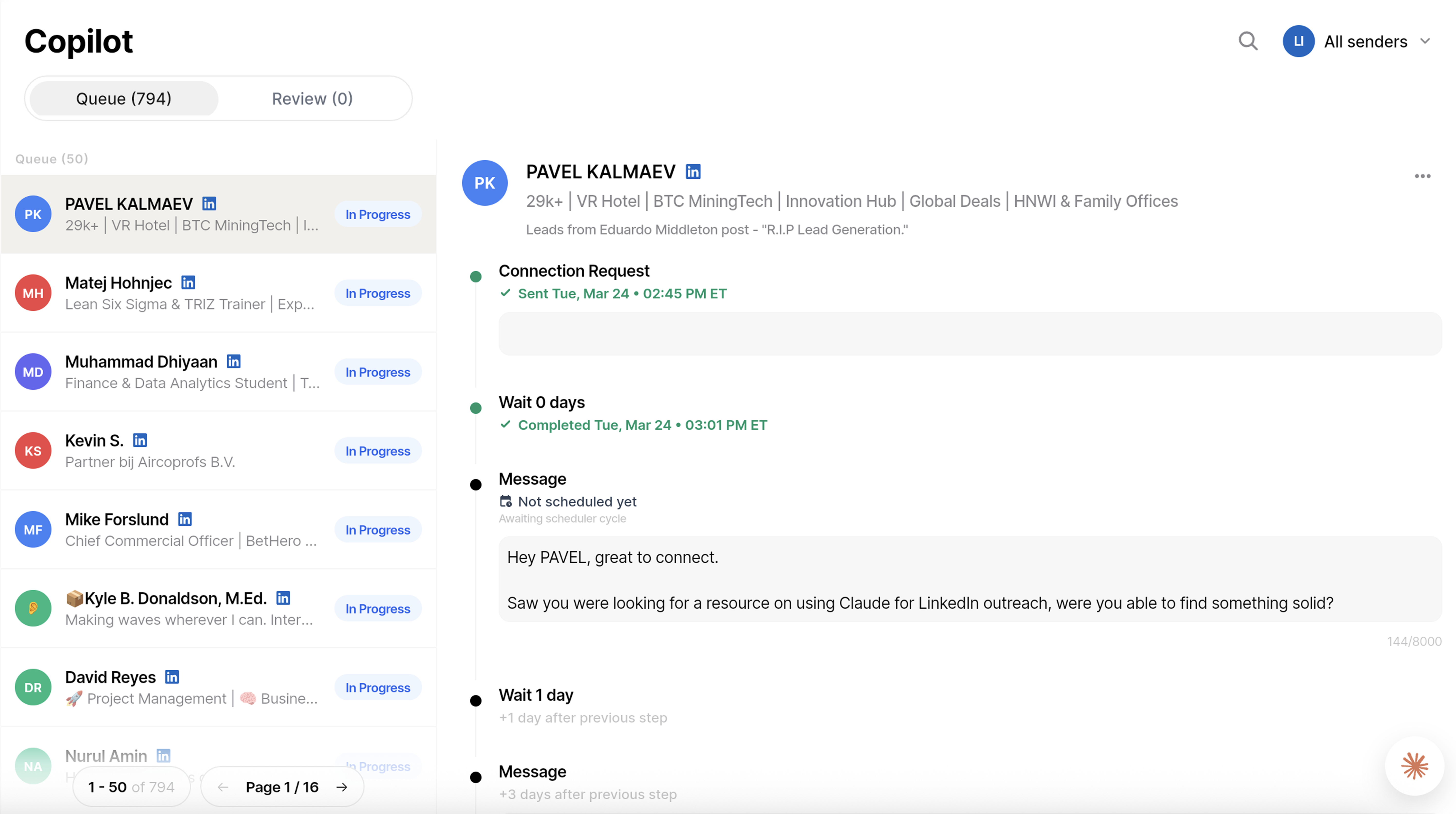
Task: Click the 'Wait 0 days' step title
Action: click(x=541, y=403)
